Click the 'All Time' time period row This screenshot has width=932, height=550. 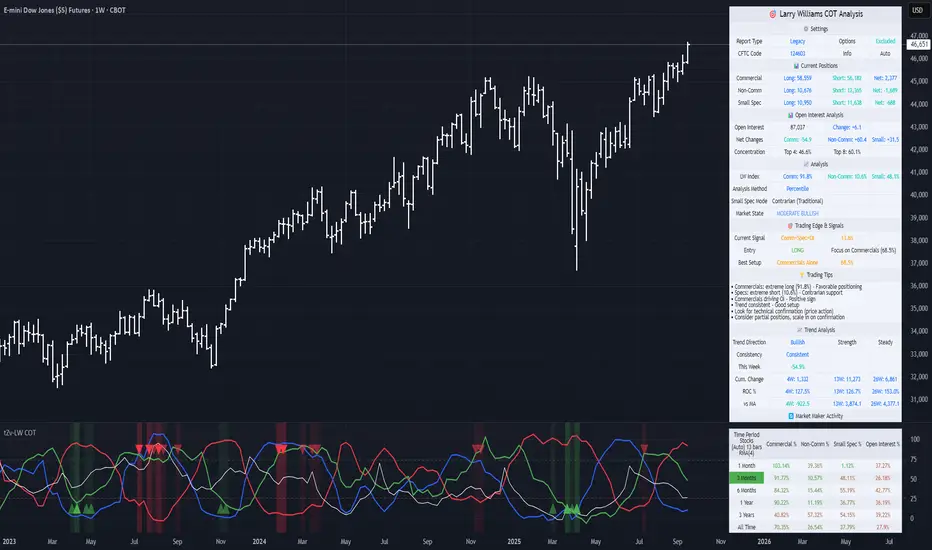pyautogui.click(x=815, y=527)
